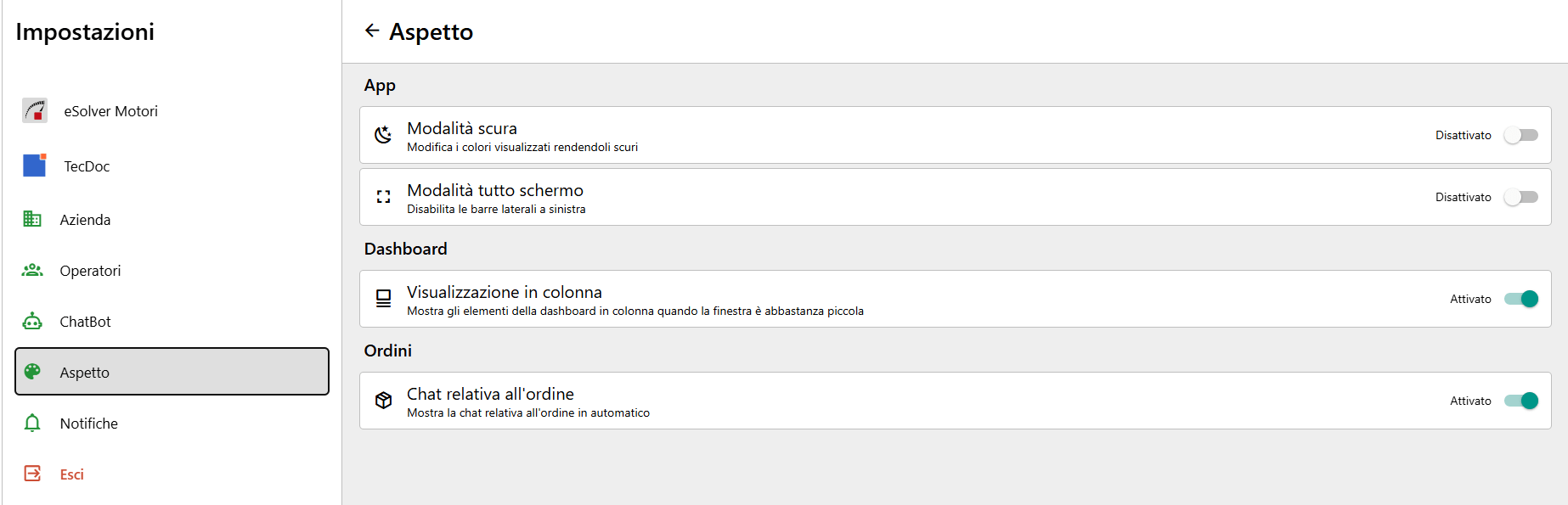Image resolution: width=1568 pixels, height=505 pixels.
Task: Click the ChatBot robot icon
Action: [x=32, y=321]
